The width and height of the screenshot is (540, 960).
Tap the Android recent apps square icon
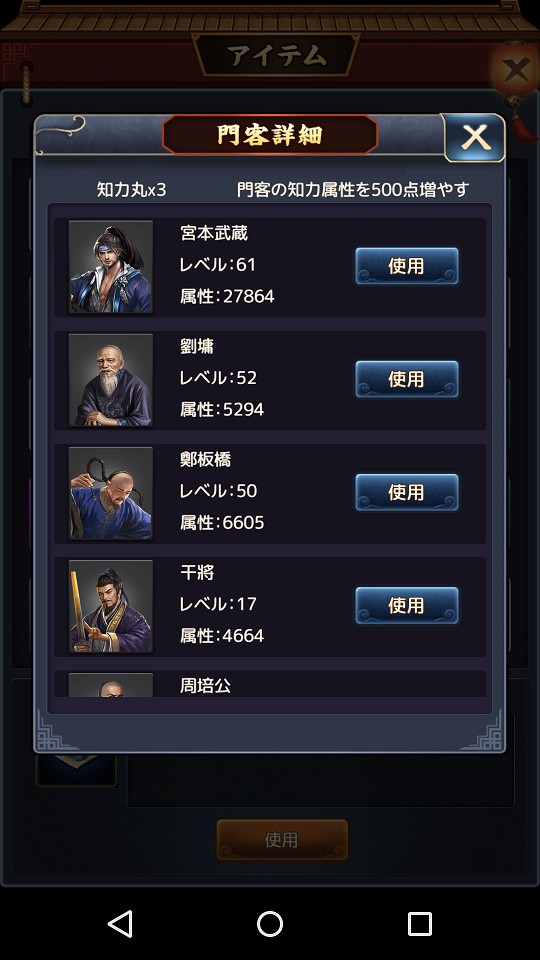420,923
